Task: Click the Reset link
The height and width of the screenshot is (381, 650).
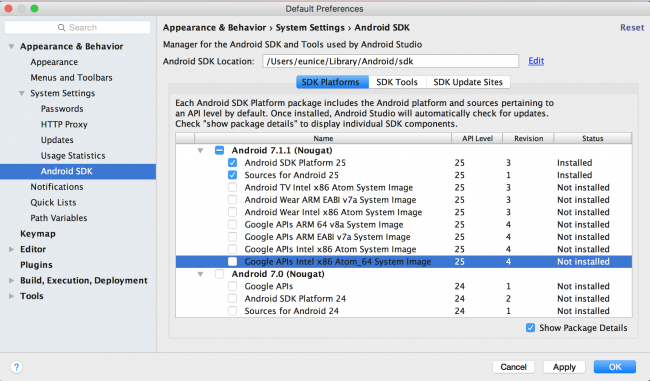Action: pyautogui.click(x=632, y=27)
